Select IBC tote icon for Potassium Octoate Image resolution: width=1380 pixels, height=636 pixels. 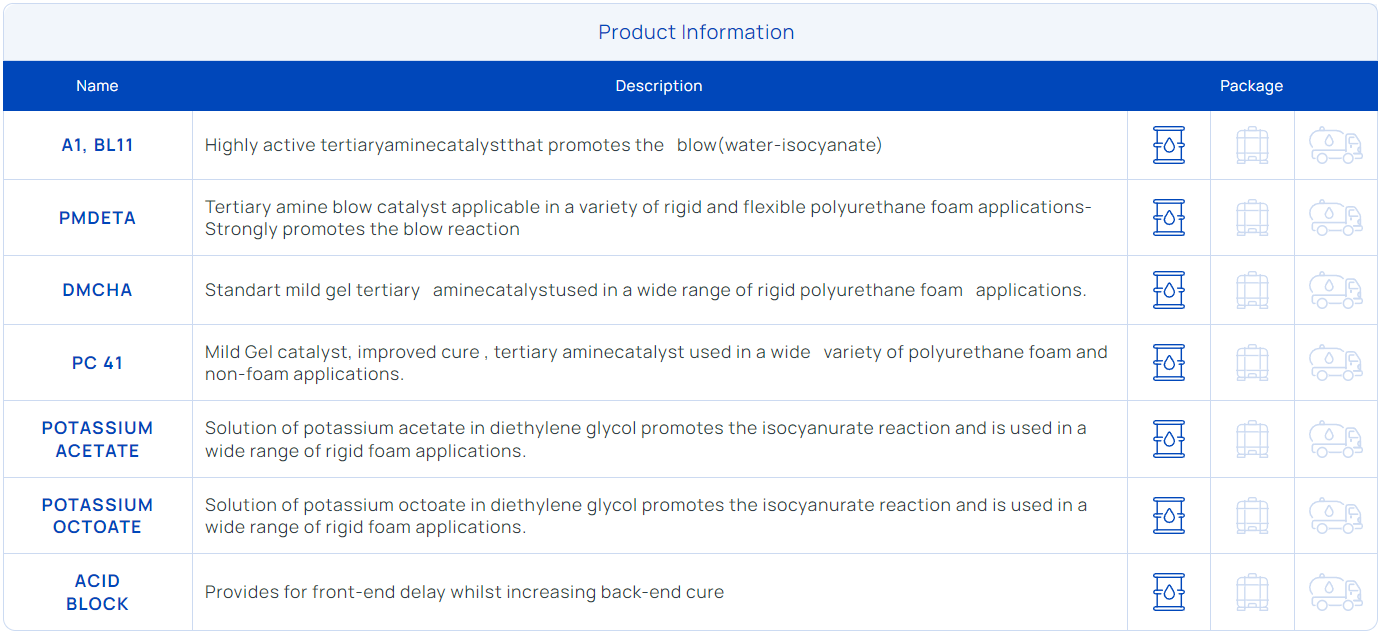pos(1252,516)
